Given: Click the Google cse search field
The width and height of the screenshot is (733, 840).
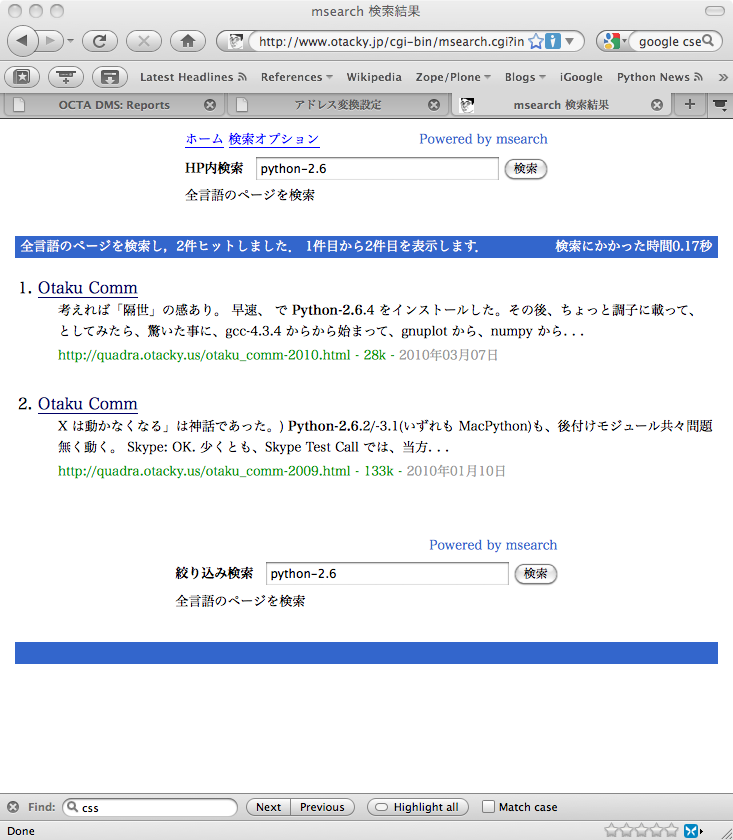Looking at the screenshot, I should pyautogui.click(x=670, y=41).
